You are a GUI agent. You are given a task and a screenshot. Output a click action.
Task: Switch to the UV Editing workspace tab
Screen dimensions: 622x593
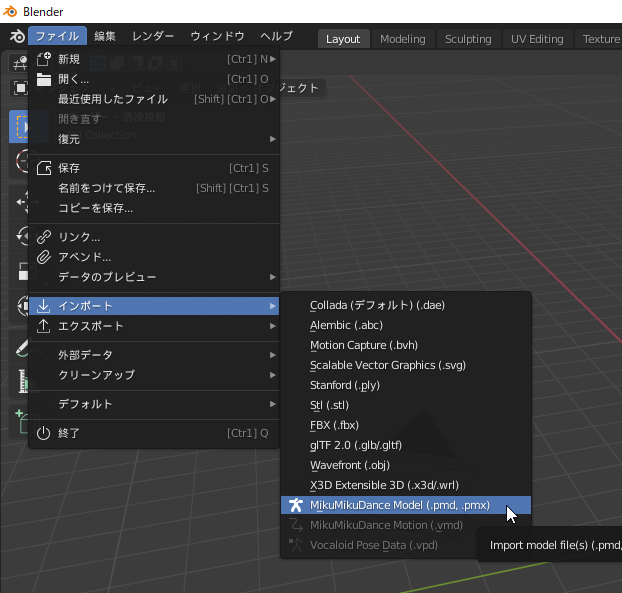(537, 39)
